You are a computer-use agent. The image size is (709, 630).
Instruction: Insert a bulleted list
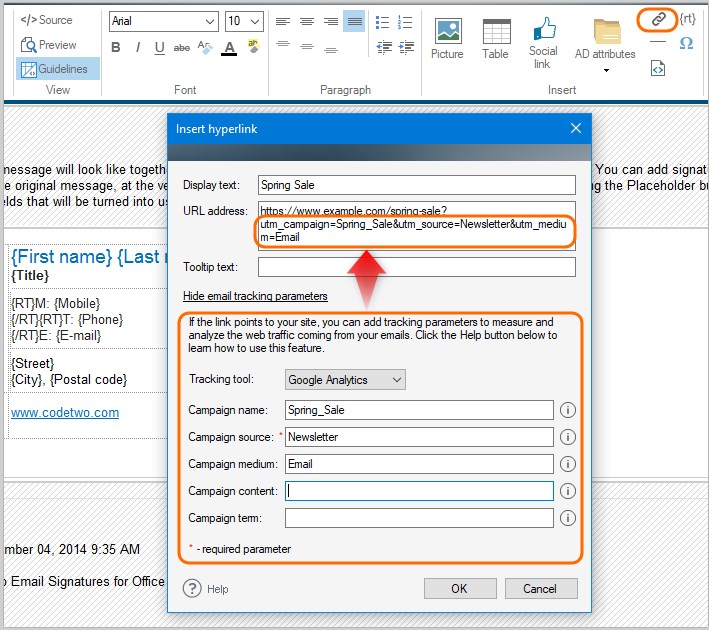[383, 22]
